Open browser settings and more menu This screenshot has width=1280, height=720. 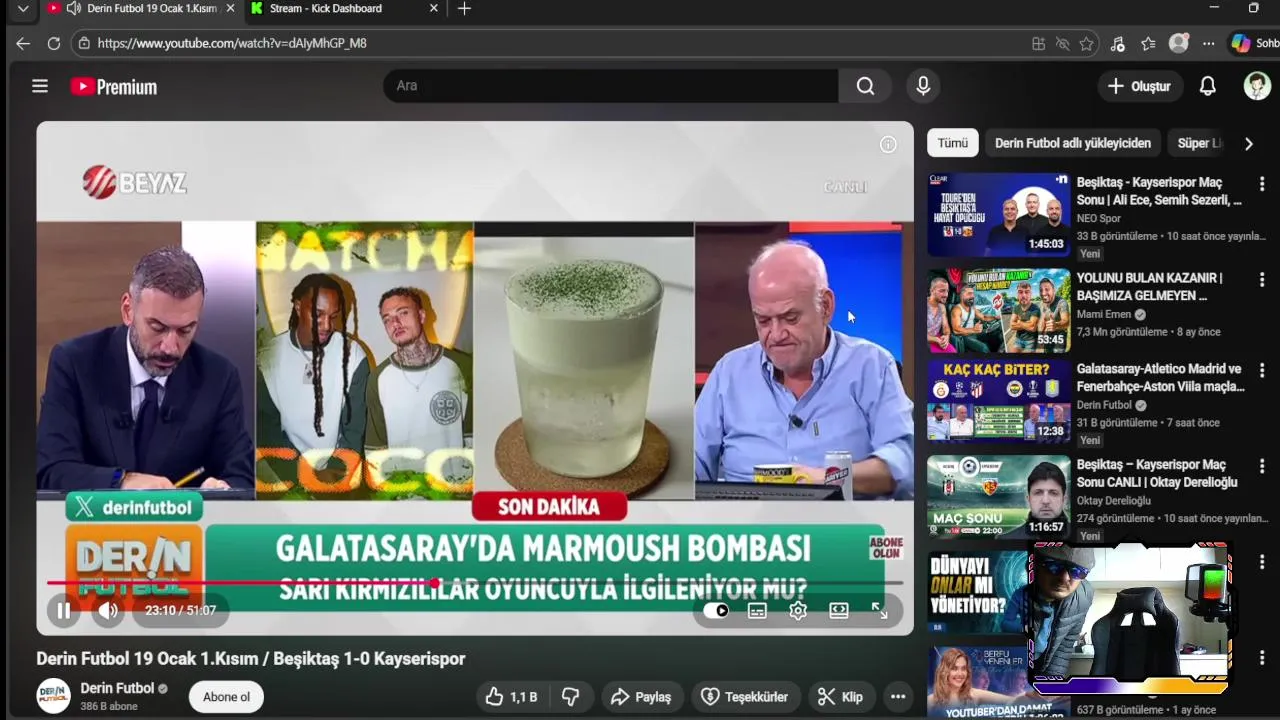1208,44
